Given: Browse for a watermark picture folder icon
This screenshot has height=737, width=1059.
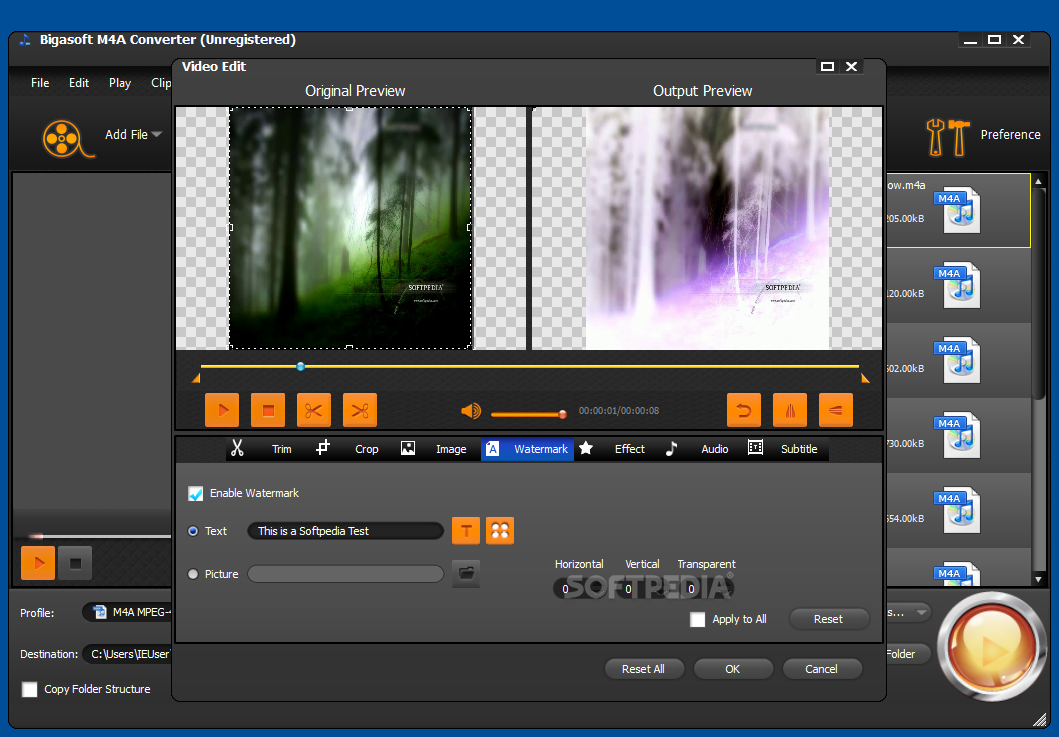Looking at the screenshot, I should (x=466, y=574).
